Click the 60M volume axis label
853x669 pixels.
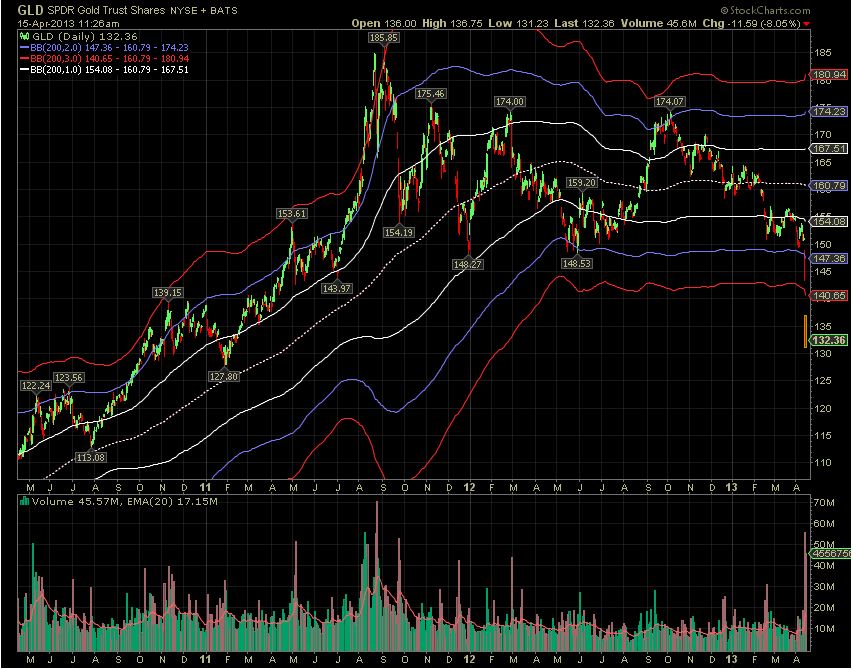click(x=823, y=524)
